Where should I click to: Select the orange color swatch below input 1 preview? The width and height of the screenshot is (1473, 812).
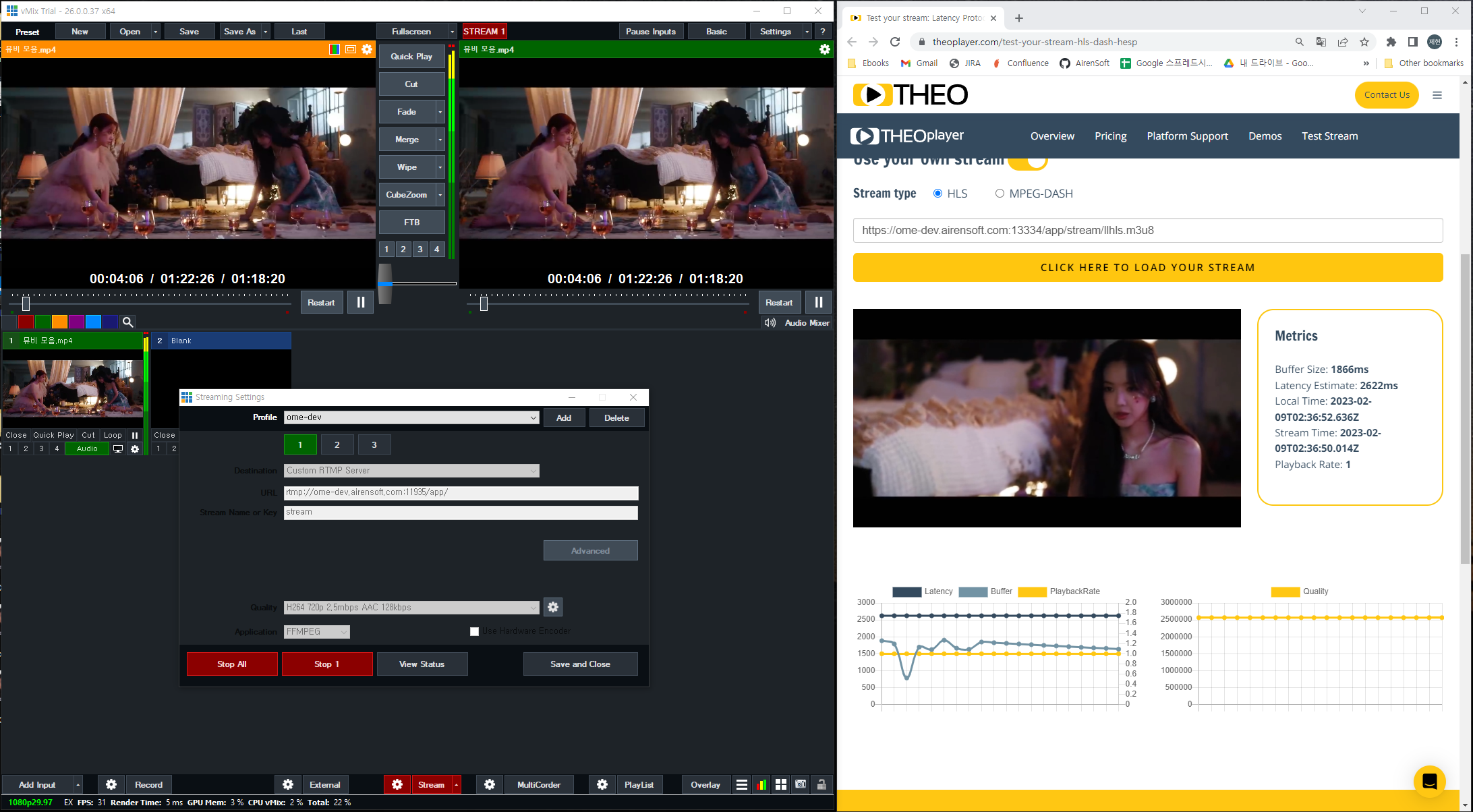tap(59, 322)
